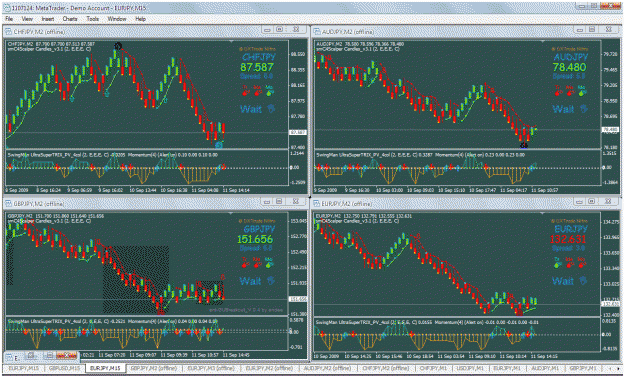Switch to the AUDJPY,M2 (offline) tab

(327, 368)
